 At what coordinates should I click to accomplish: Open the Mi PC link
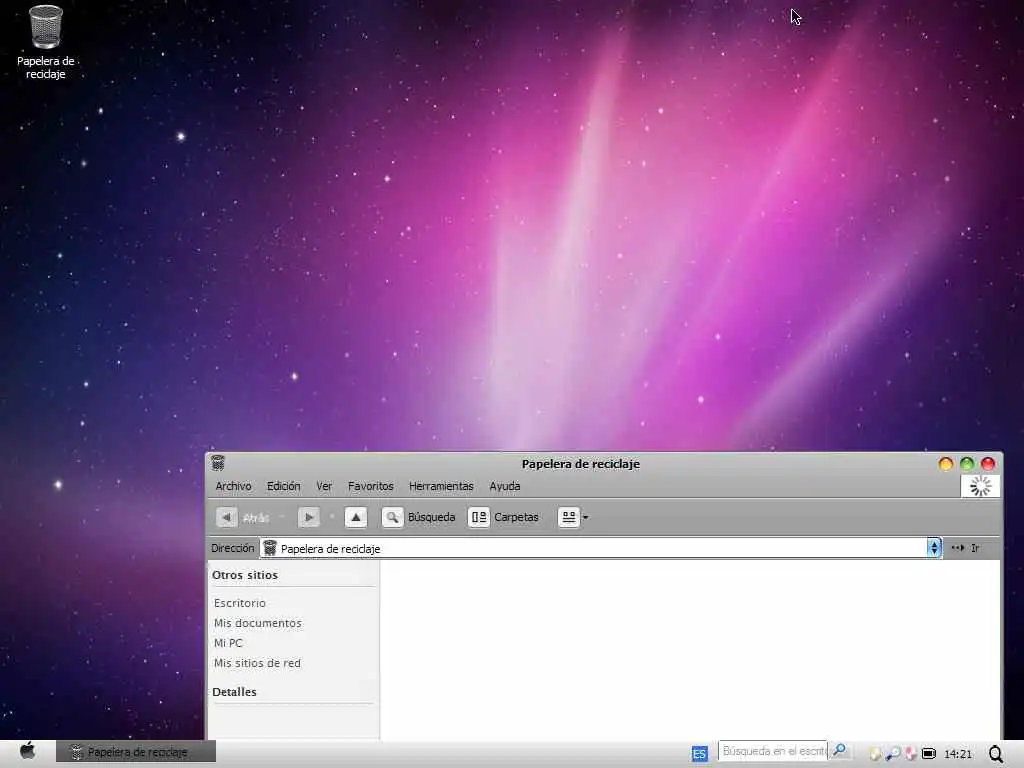tap(228, 643)
